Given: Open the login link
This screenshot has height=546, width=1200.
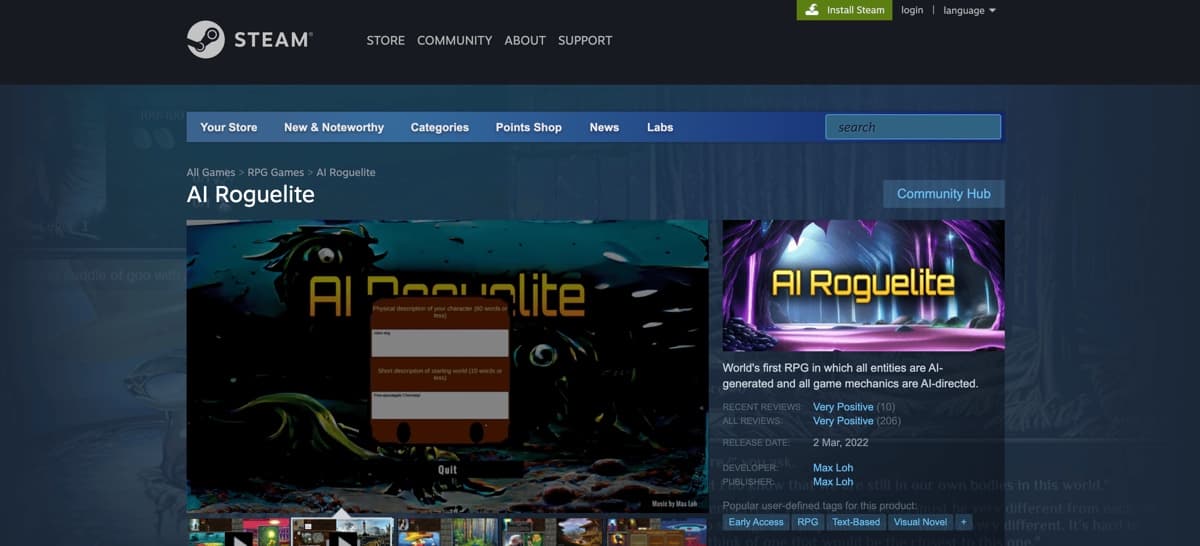Looking at the screenshot, I should 912,10.
